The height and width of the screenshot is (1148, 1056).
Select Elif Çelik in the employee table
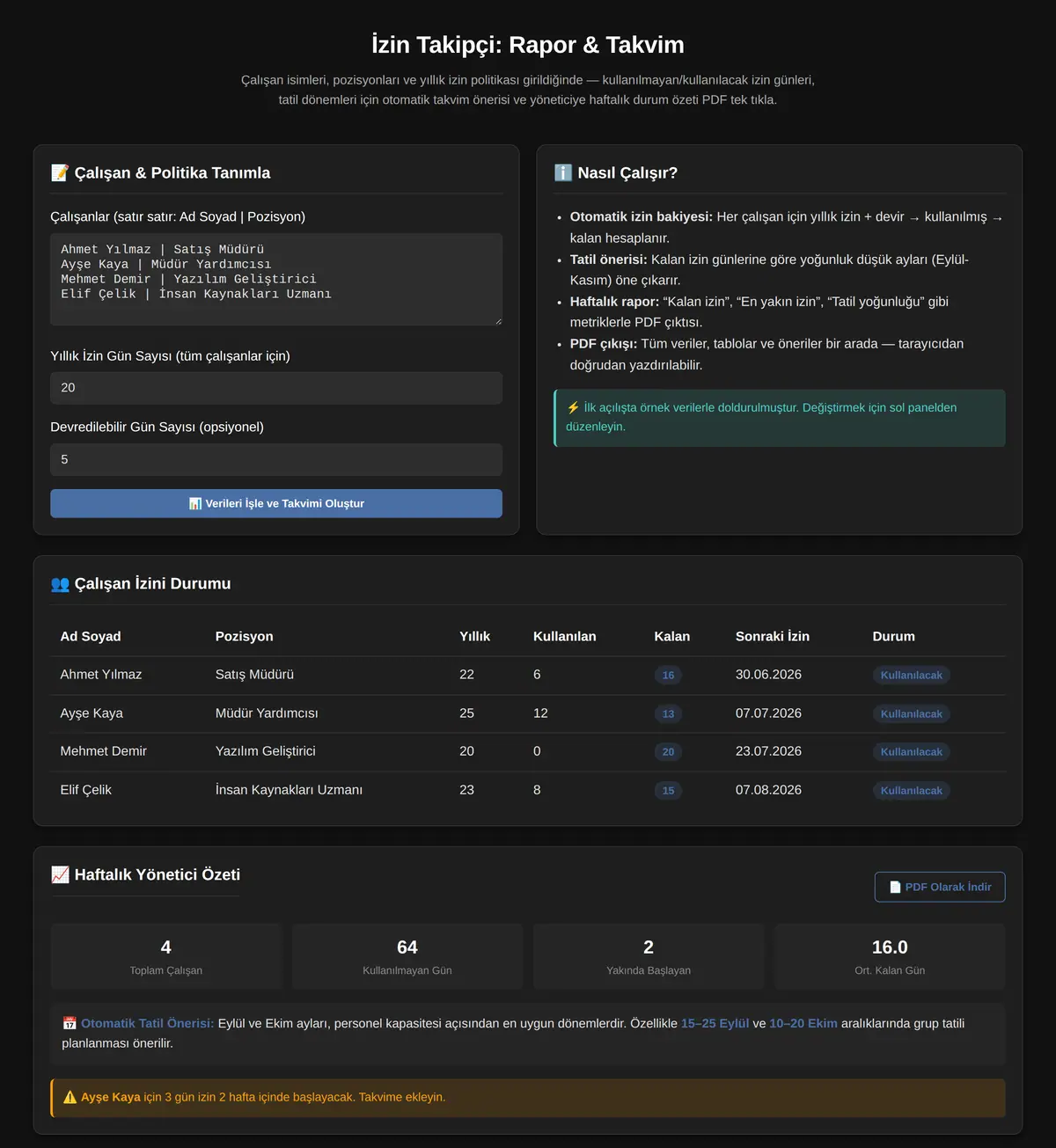pos(86,790)
